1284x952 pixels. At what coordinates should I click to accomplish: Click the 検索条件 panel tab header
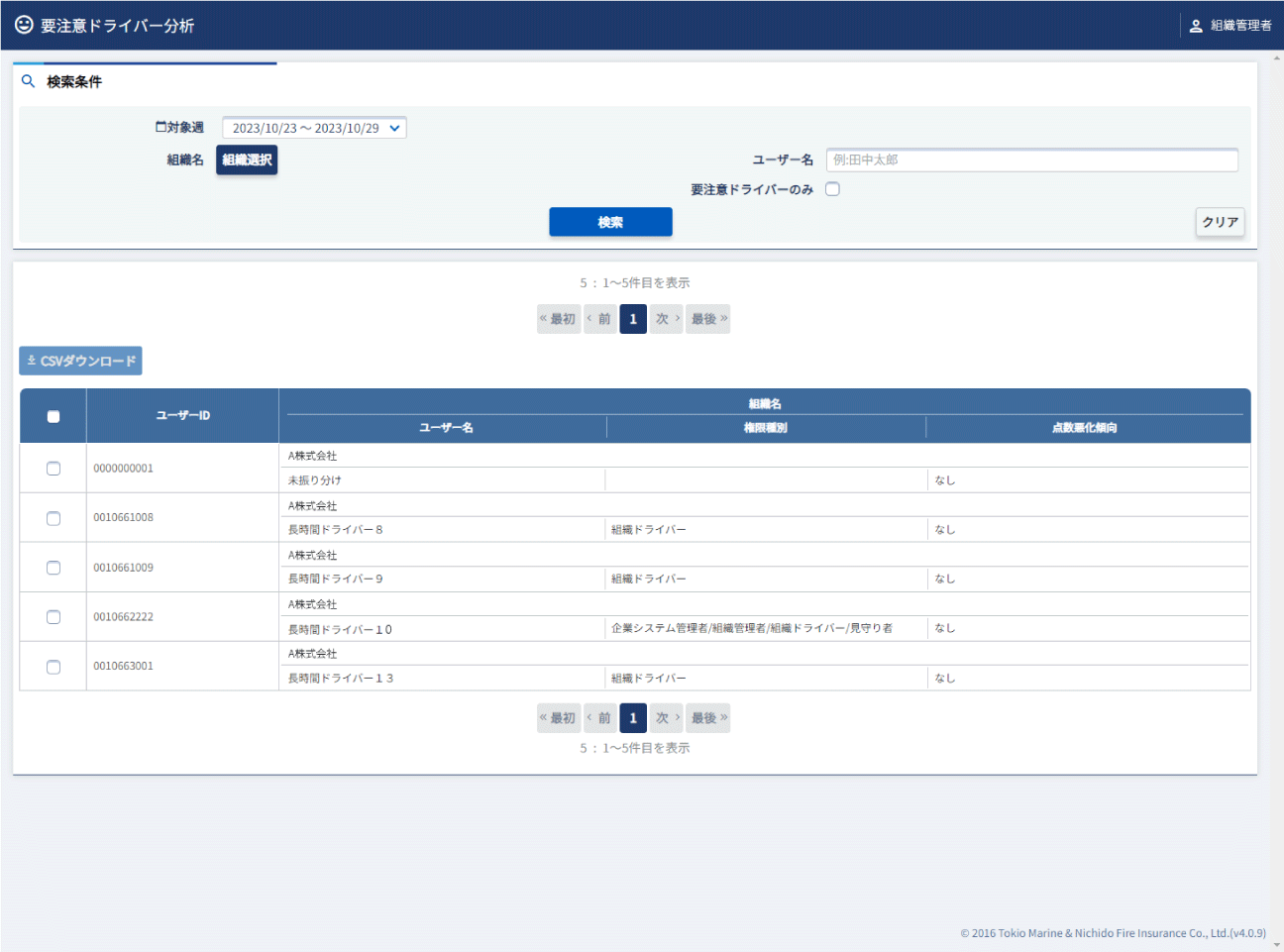tap(74, 81)
